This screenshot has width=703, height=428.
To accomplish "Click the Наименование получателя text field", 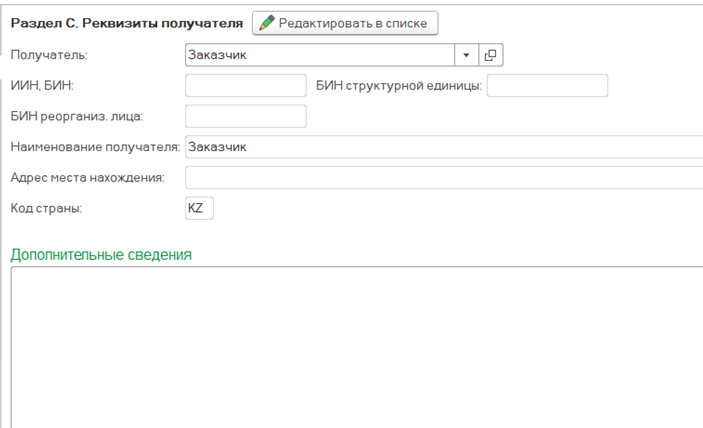I will [x=440, y=147].
